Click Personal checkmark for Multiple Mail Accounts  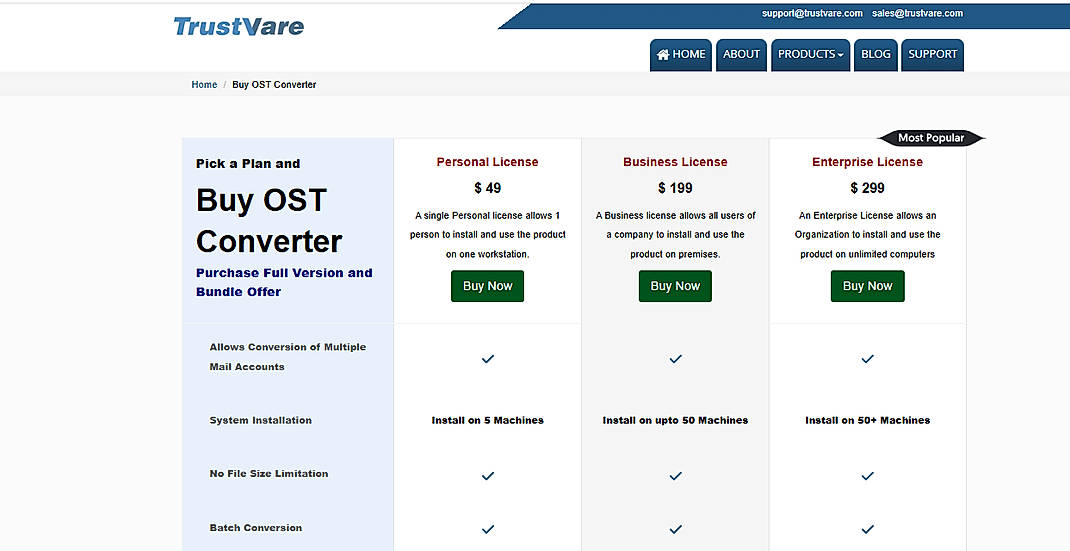click(487, 358)
